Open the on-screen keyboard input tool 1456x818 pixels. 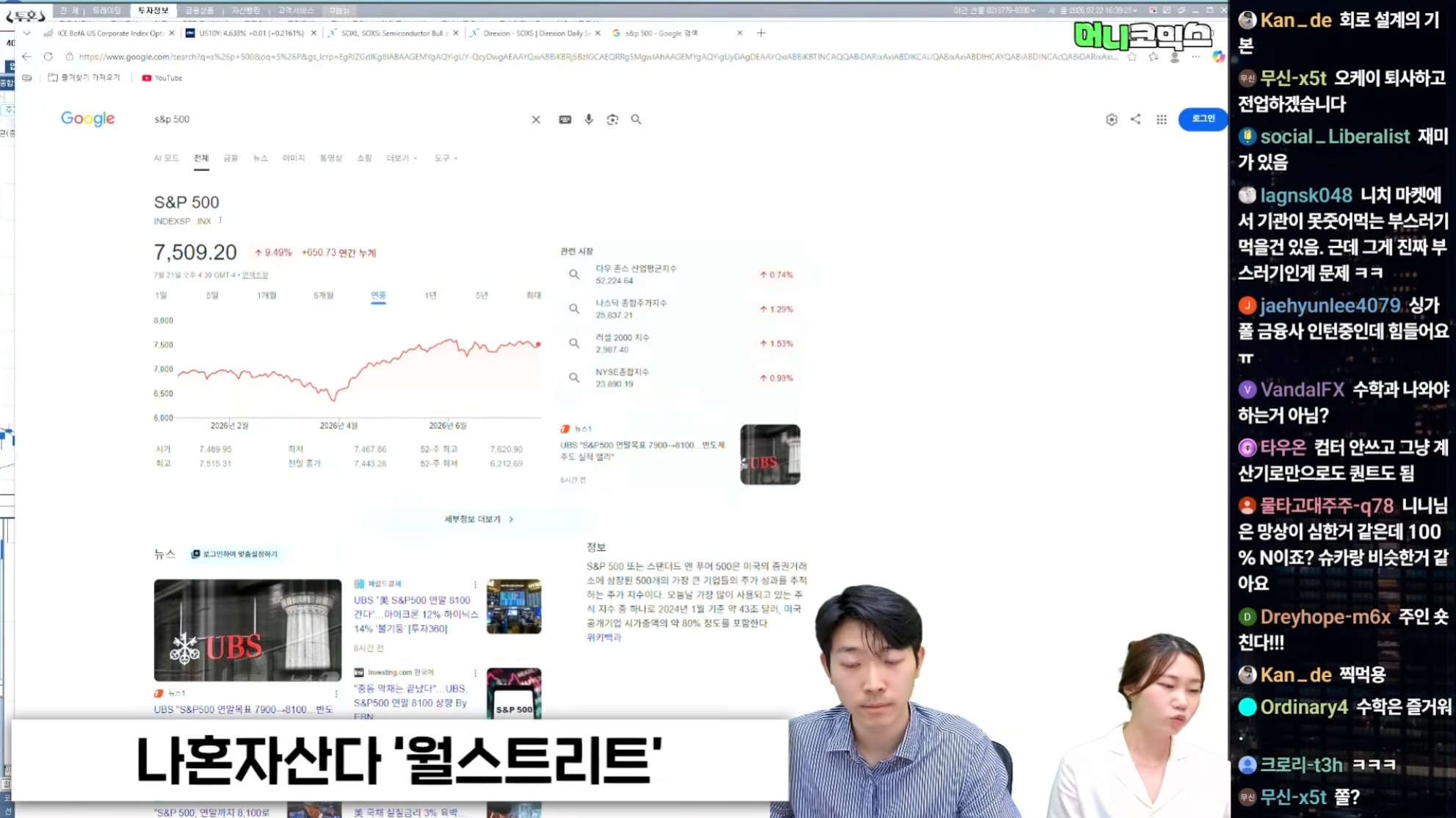[x=565, y=120]
